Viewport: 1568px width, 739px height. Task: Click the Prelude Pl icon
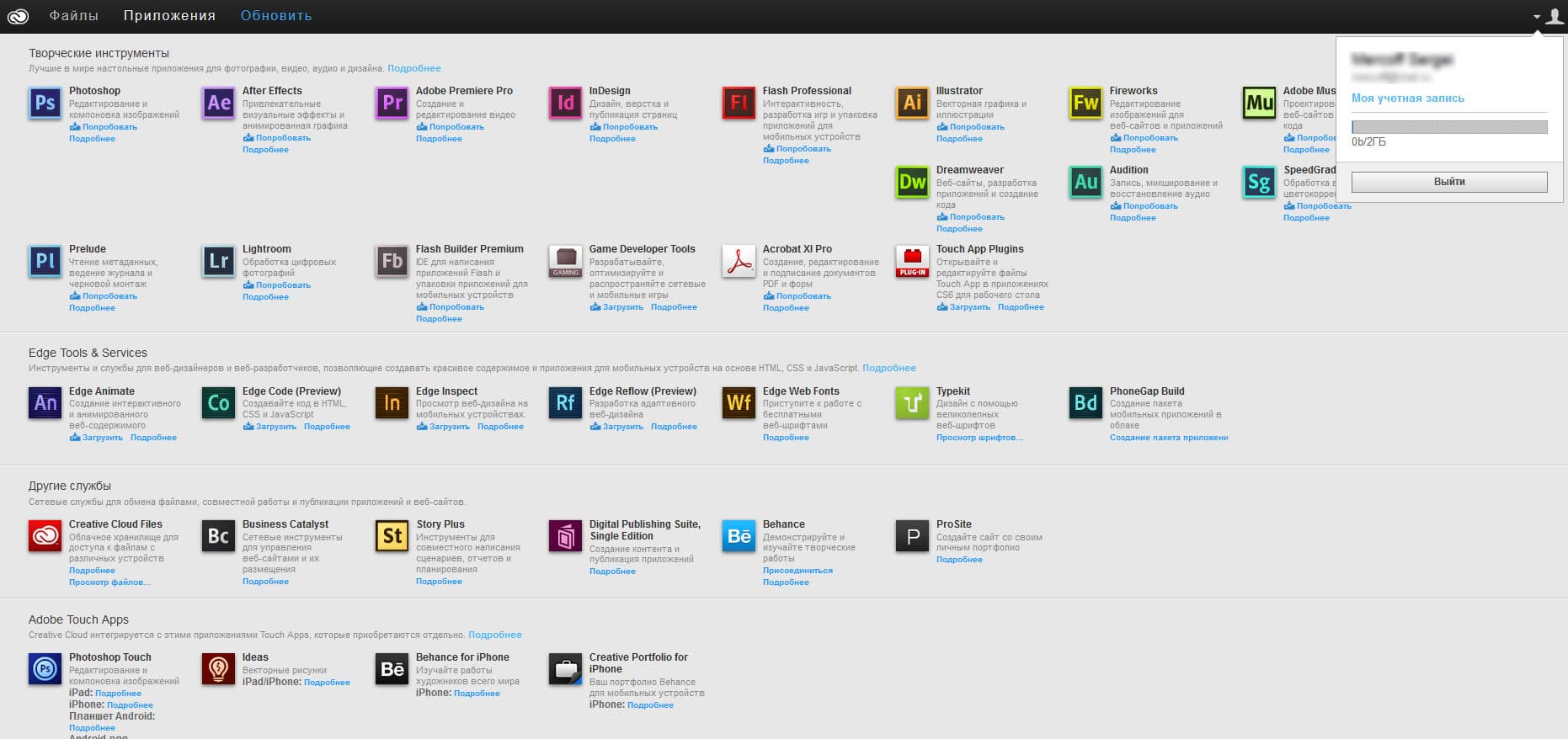[x=45, y=261]
